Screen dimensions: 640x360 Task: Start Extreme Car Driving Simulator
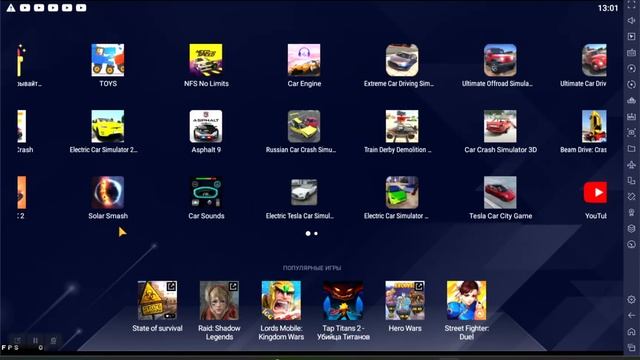click(x=402, y=60)
